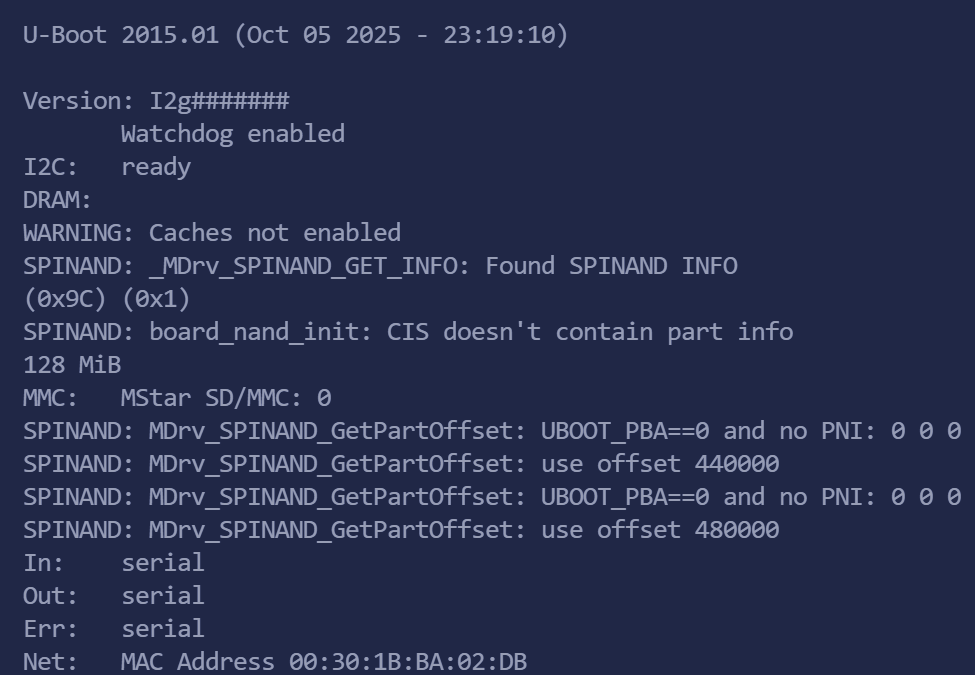This screenshot has width=975, height=675.
Task: Click the use offset 480000 line
Action: pos(401,530)
